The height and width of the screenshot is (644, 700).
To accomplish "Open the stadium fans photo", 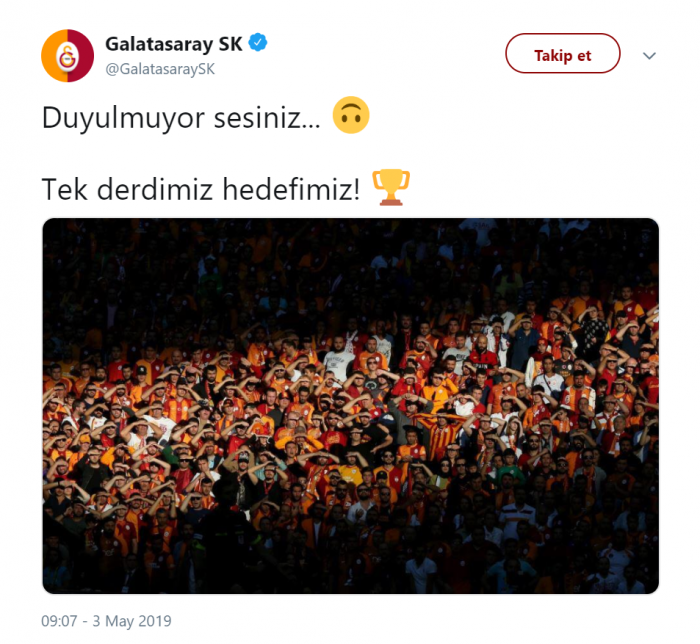I will pyautogui.click(x=350, y=406).
